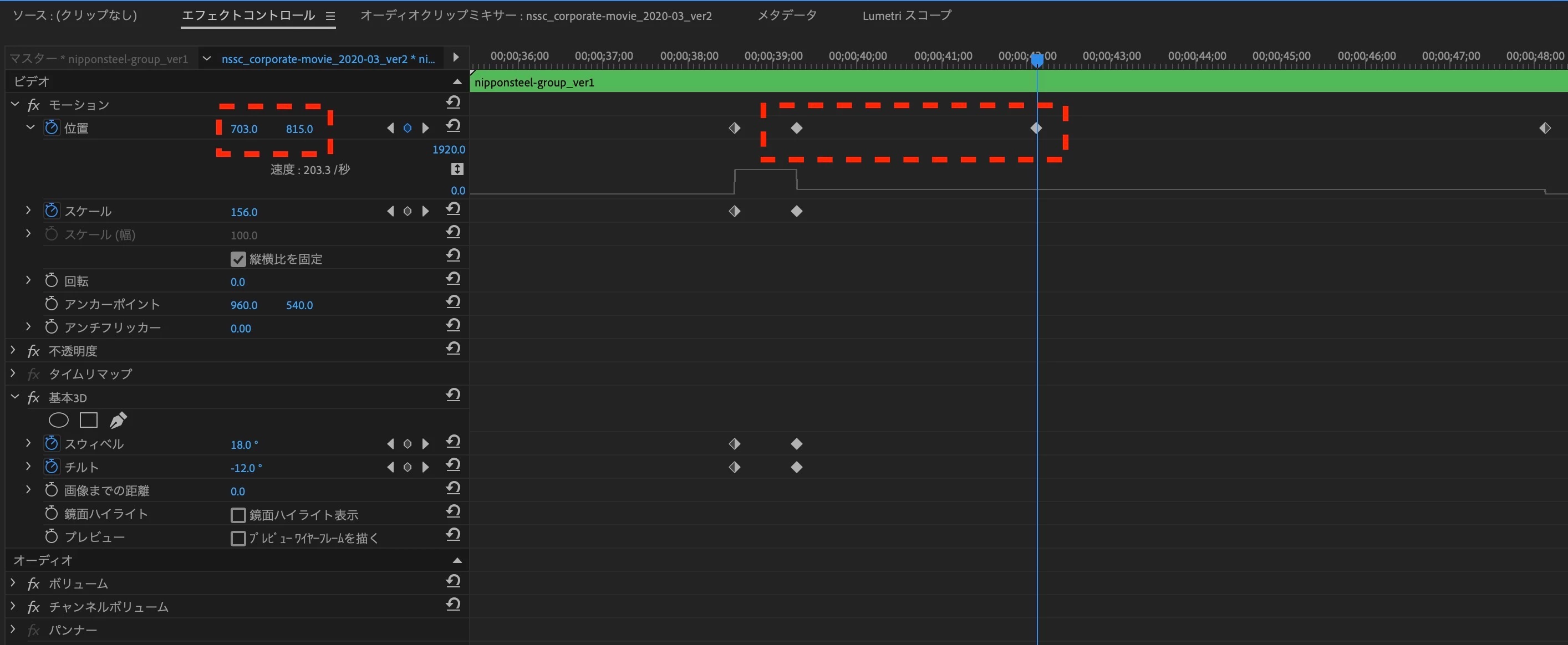Uncheck the 縦横比を固定 checkbox

(238, 259)
